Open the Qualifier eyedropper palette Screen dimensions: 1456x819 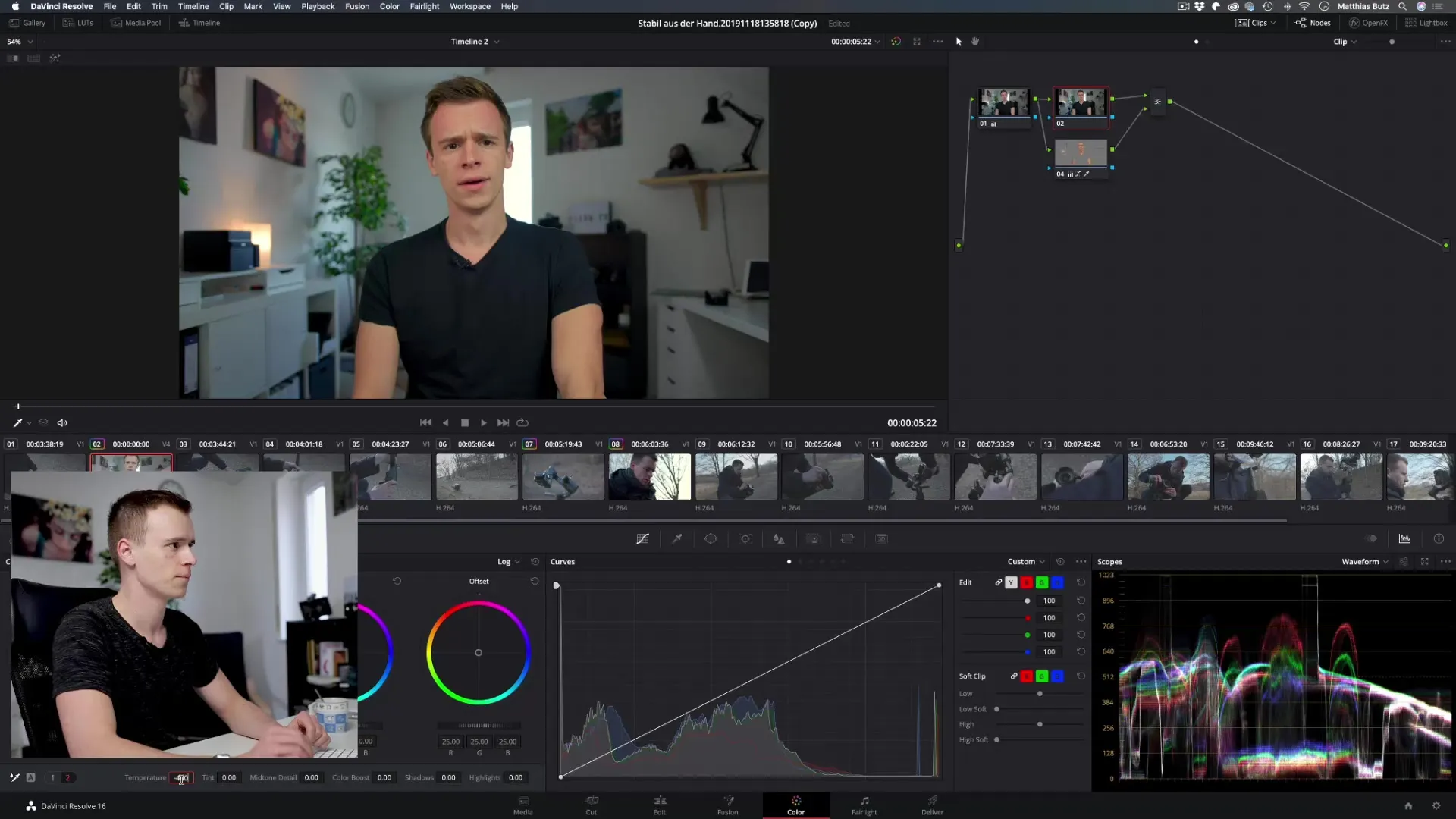click(x=677, y=539)
